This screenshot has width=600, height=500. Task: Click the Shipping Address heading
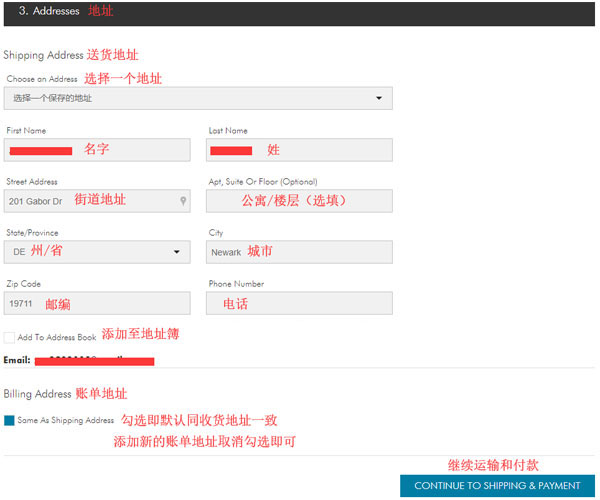[x=43, y=55]
